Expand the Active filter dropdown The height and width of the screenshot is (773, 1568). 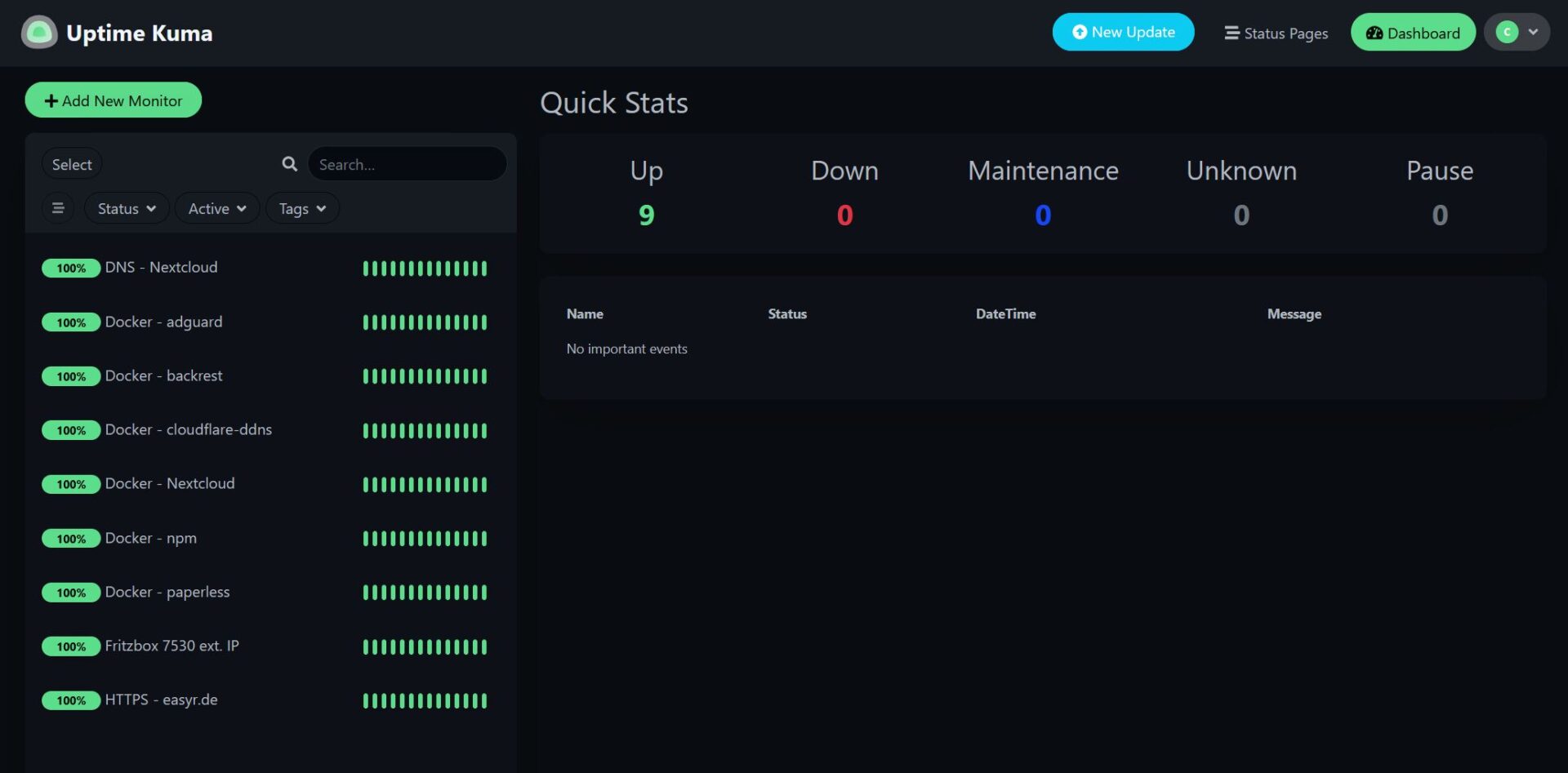coord(217,209)
